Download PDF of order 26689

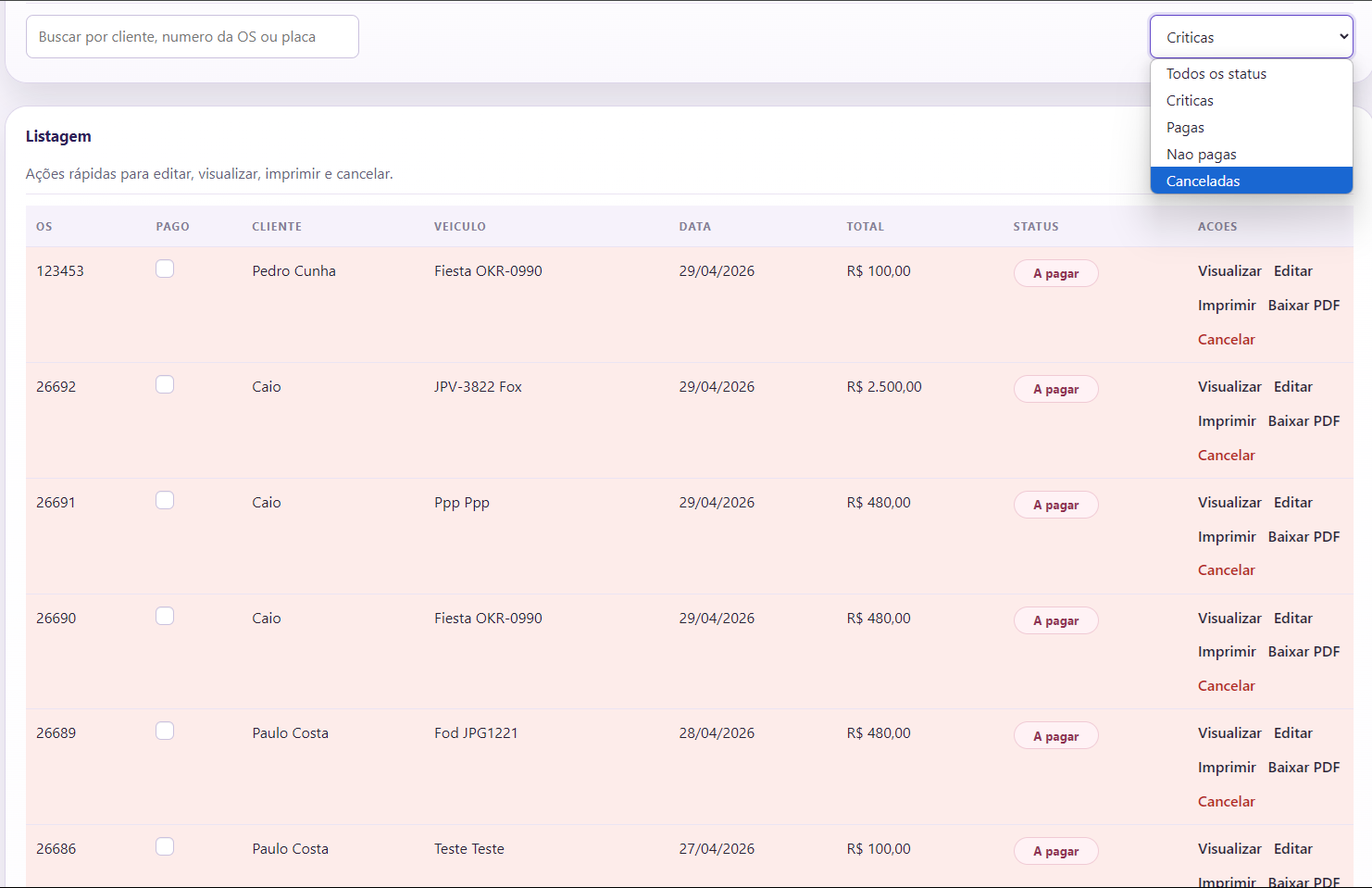click(1303, 768)
